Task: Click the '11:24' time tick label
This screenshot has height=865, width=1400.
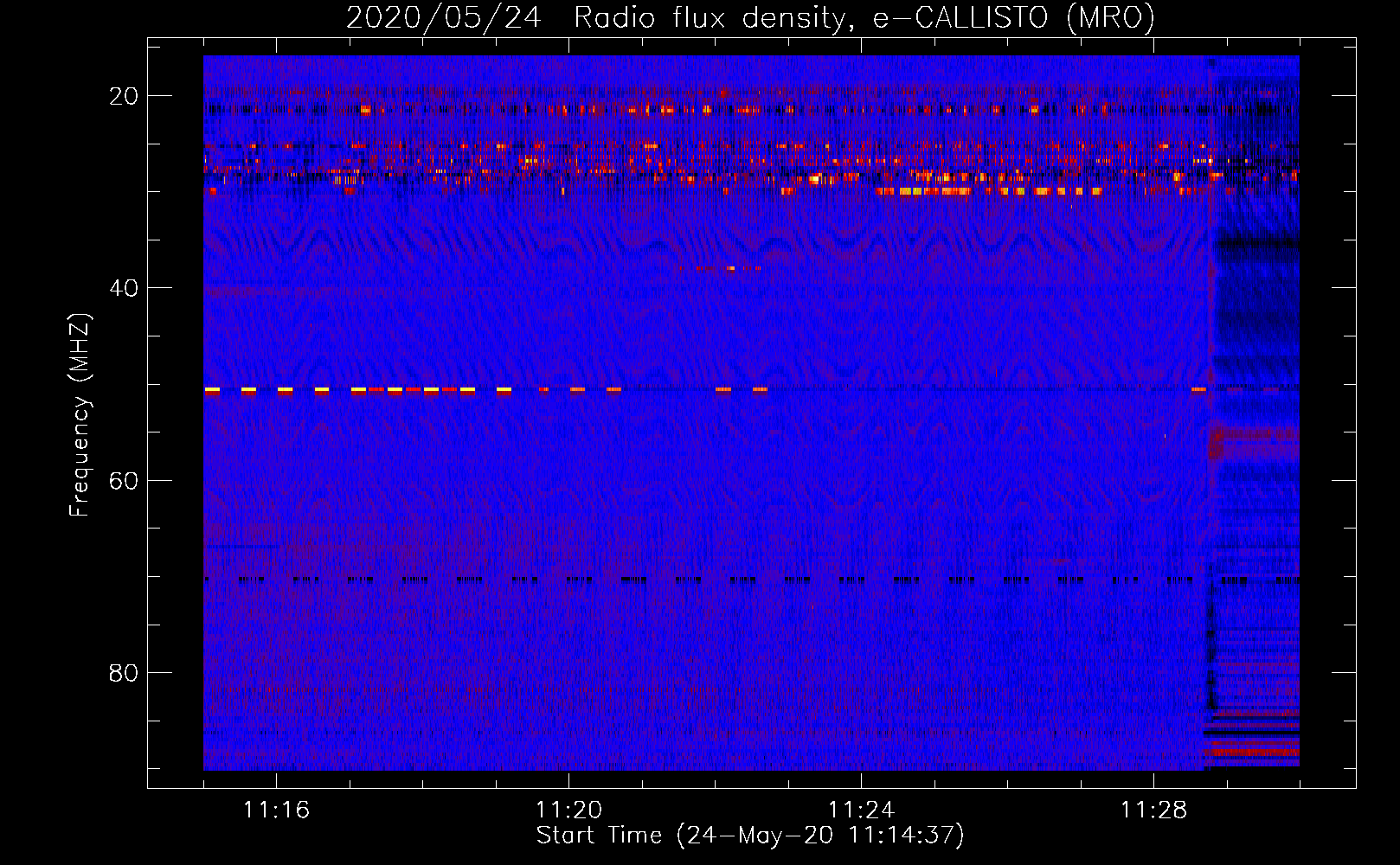Action: [861, 810]
